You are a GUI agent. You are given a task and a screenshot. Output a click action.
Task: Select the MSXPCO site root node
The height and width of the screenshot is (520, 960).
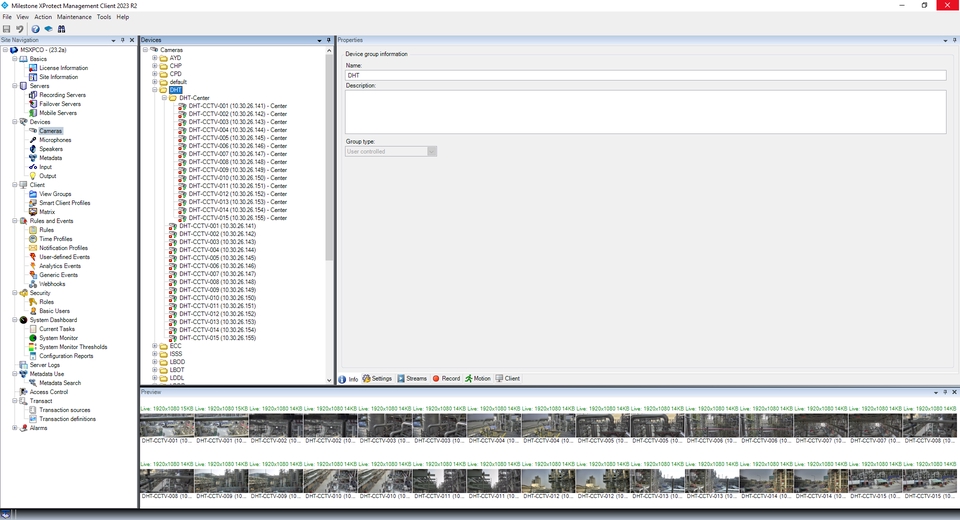[x=43, y=50]
